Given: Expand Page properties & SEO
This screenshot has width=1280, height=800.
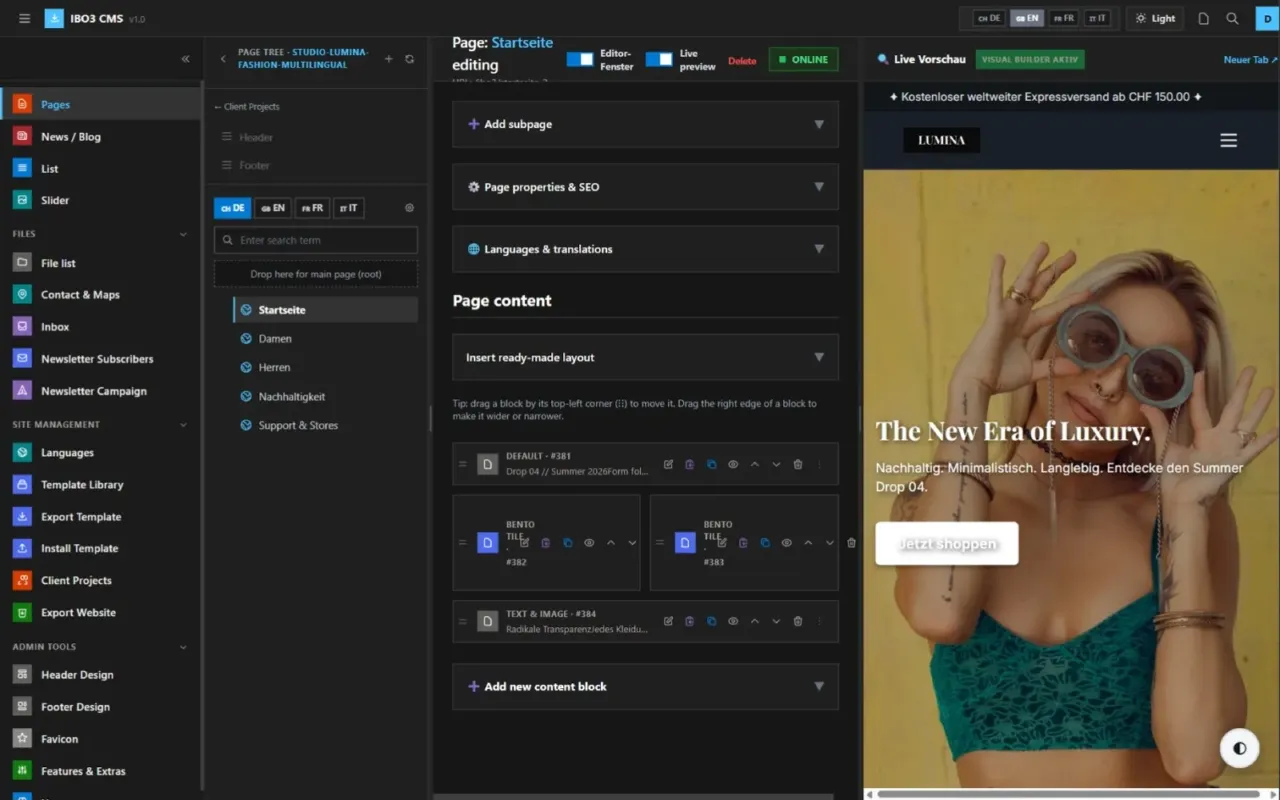Looking at the screenshot, I should tap(645, 187).
